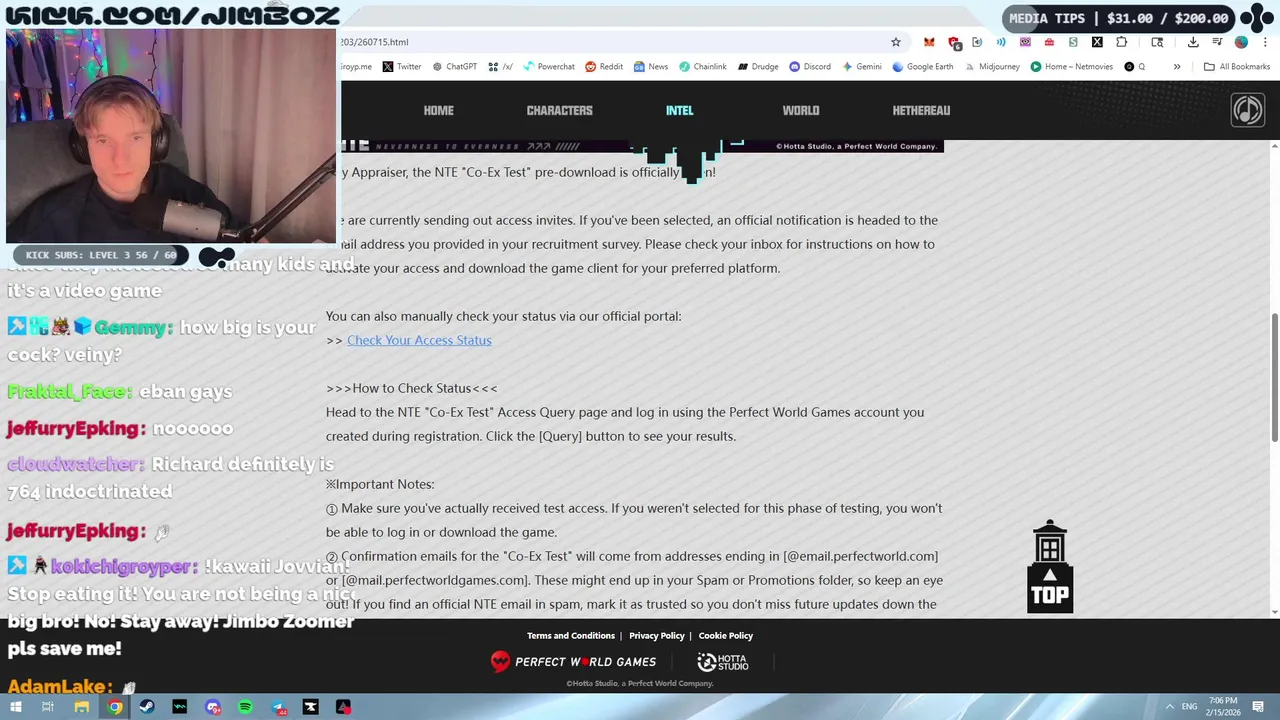This screenshot has width=1280, height=720.
Task: Open the Reddit bookmark
Action: (604, 67)
